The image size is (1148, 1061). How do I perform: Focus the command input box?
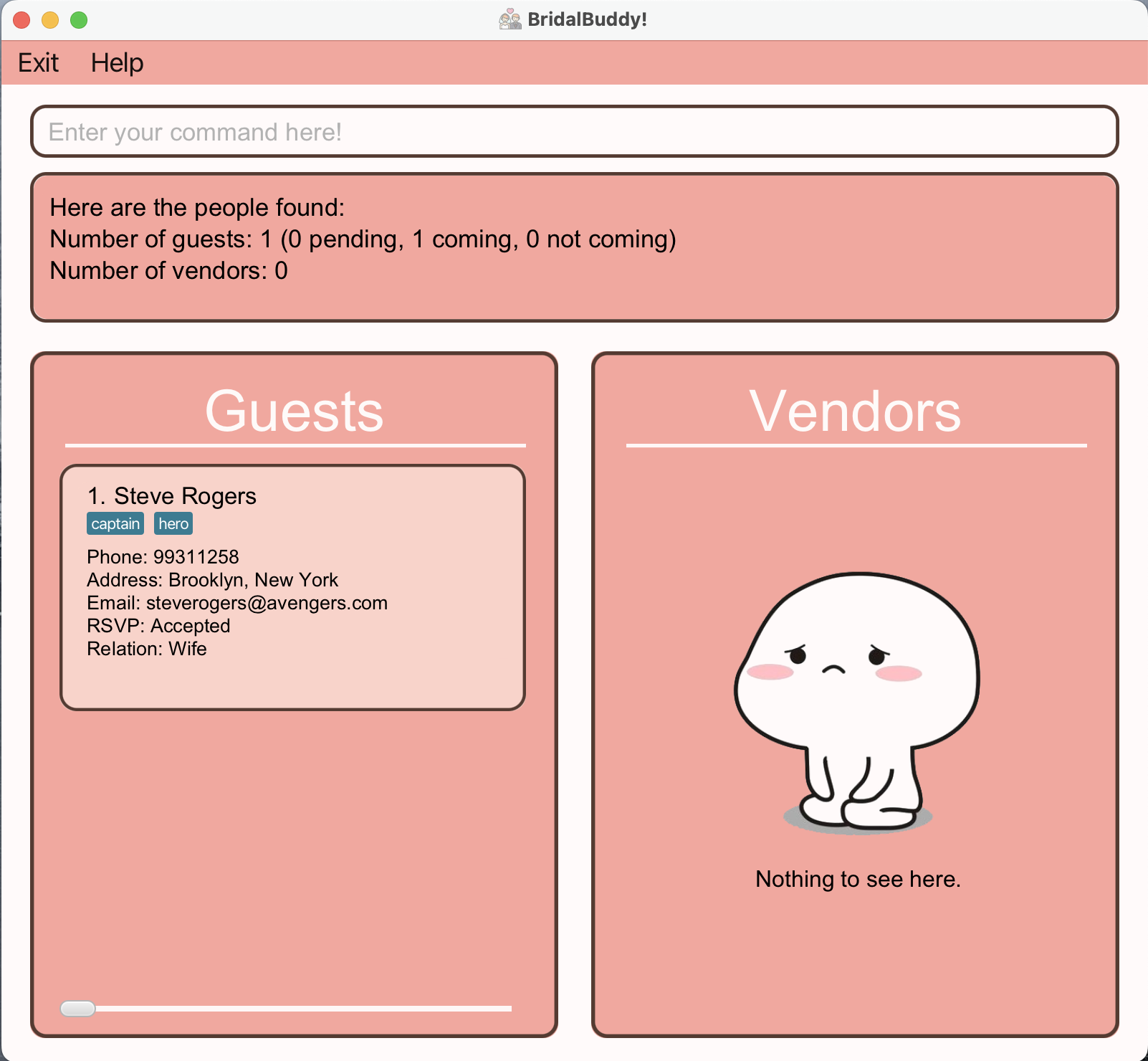574,131
